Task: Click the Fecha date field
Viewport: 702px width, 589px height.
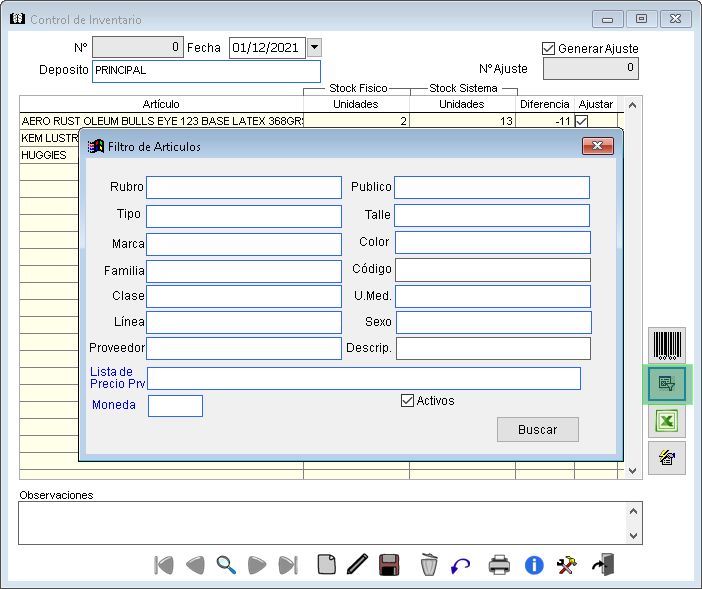Action: point(267,47)
